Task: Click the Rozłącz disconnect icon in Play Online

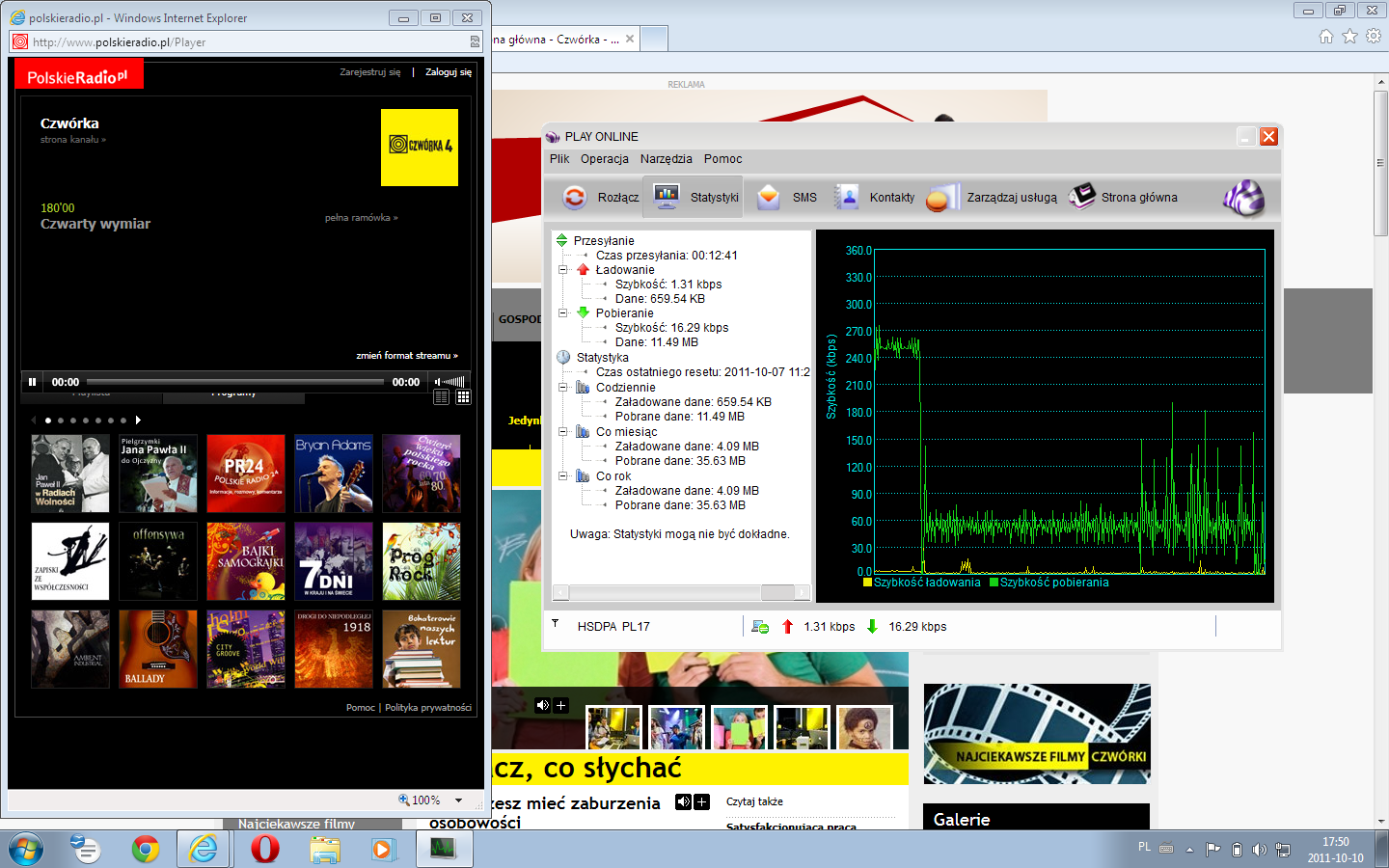Action: pyautogui.click(x=575, y=197)
